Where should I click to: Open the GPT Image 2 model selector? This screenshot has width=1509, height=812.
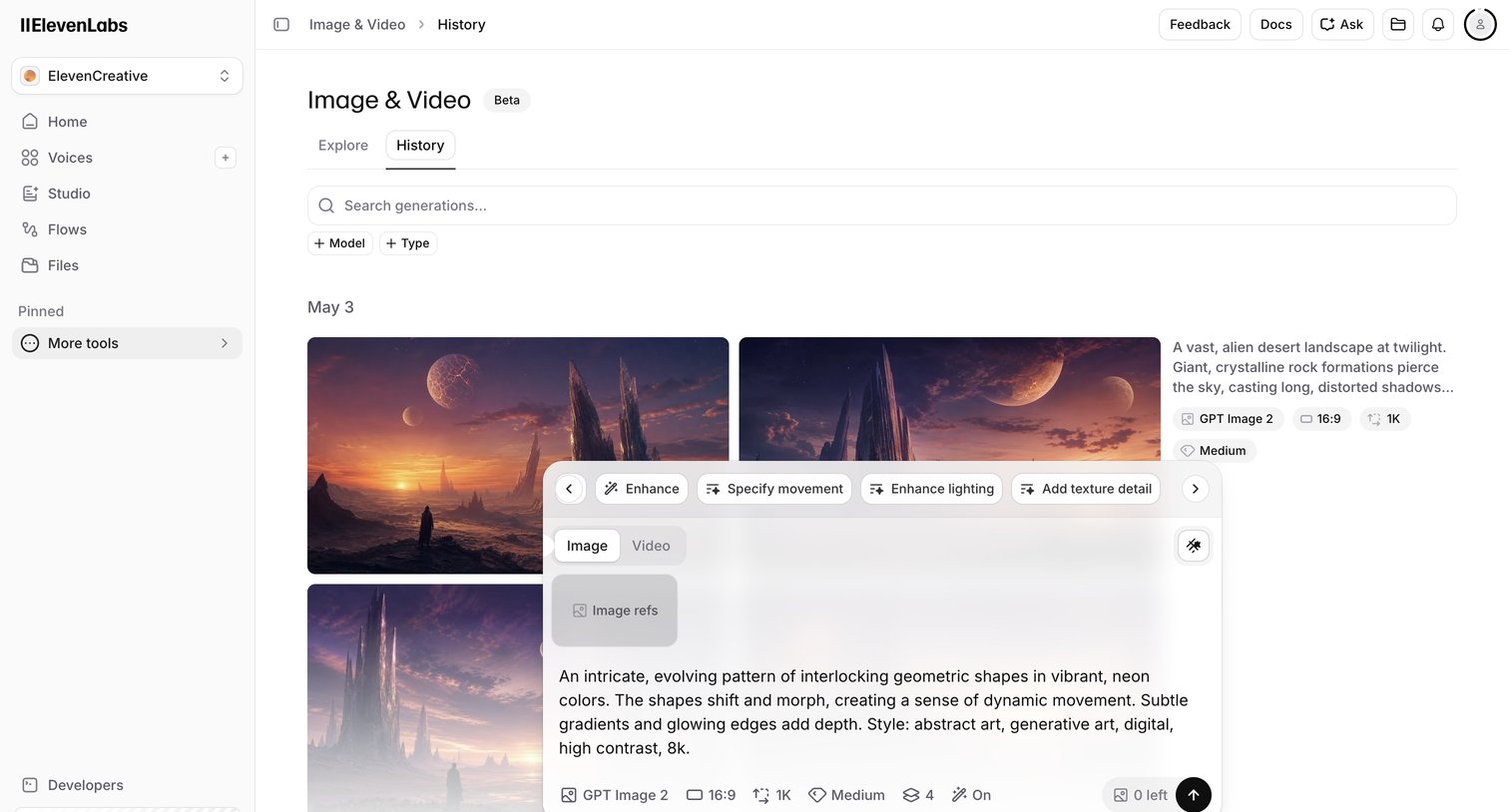(615, 795)
